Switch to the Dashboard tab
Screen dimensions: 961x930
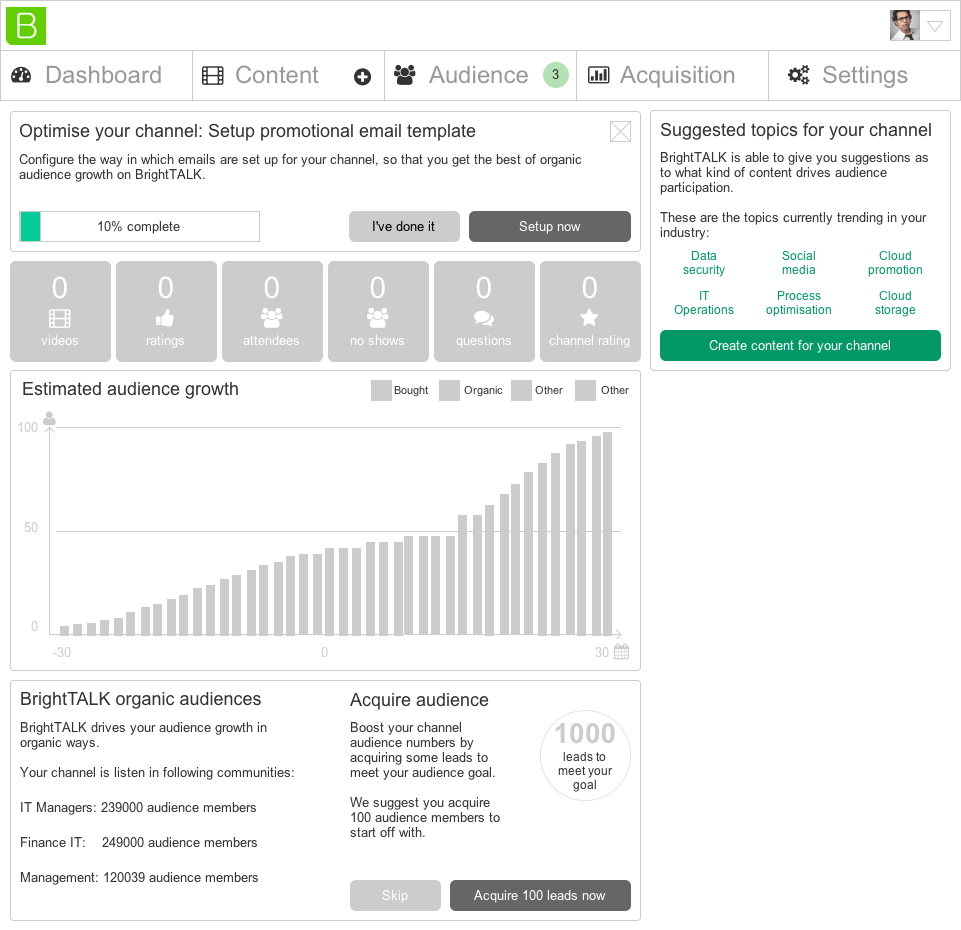click(x=96, y=75)
